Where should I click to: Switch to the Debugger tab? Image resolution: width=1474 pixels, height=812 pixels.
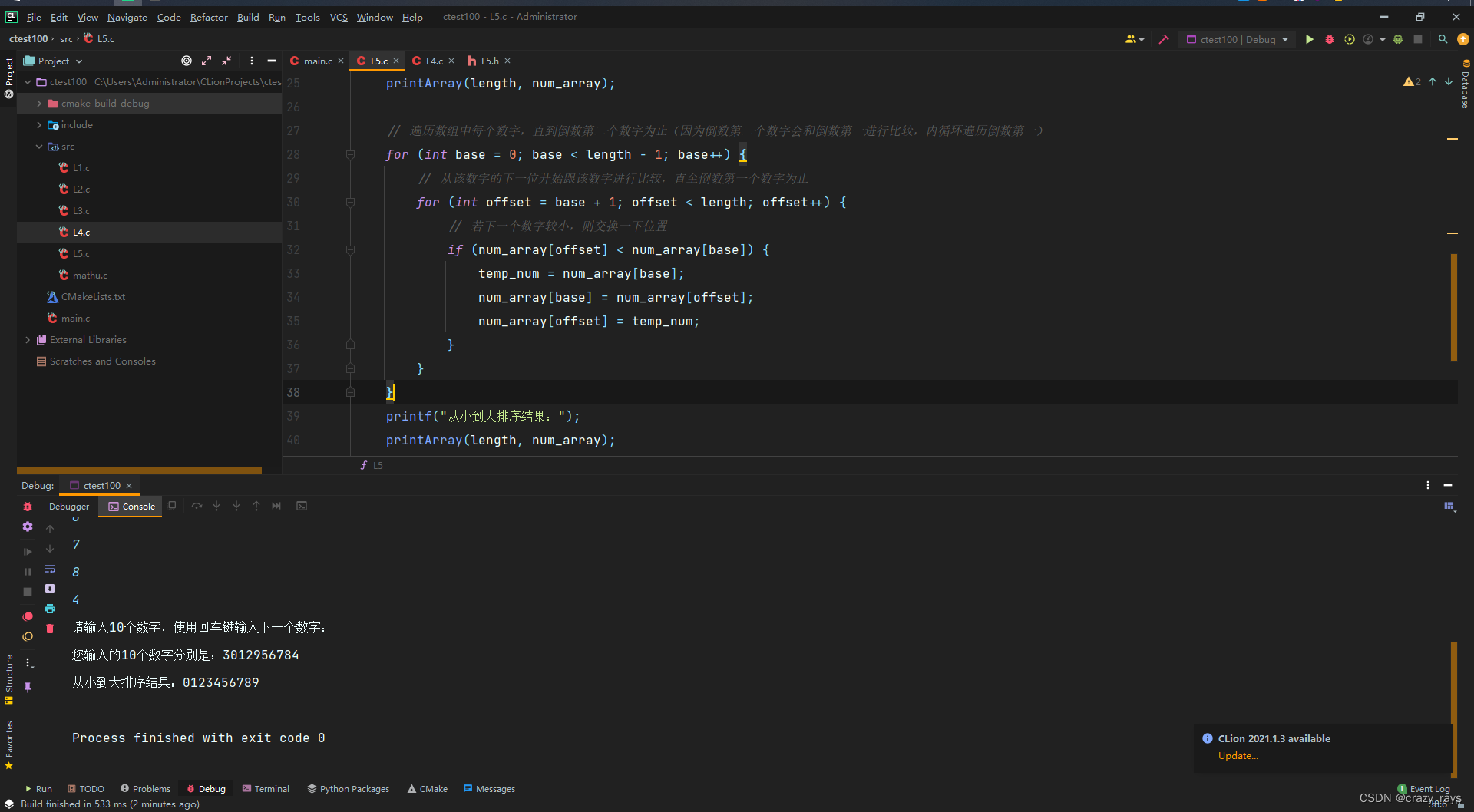pyautogui.click(x=69, y=507)
